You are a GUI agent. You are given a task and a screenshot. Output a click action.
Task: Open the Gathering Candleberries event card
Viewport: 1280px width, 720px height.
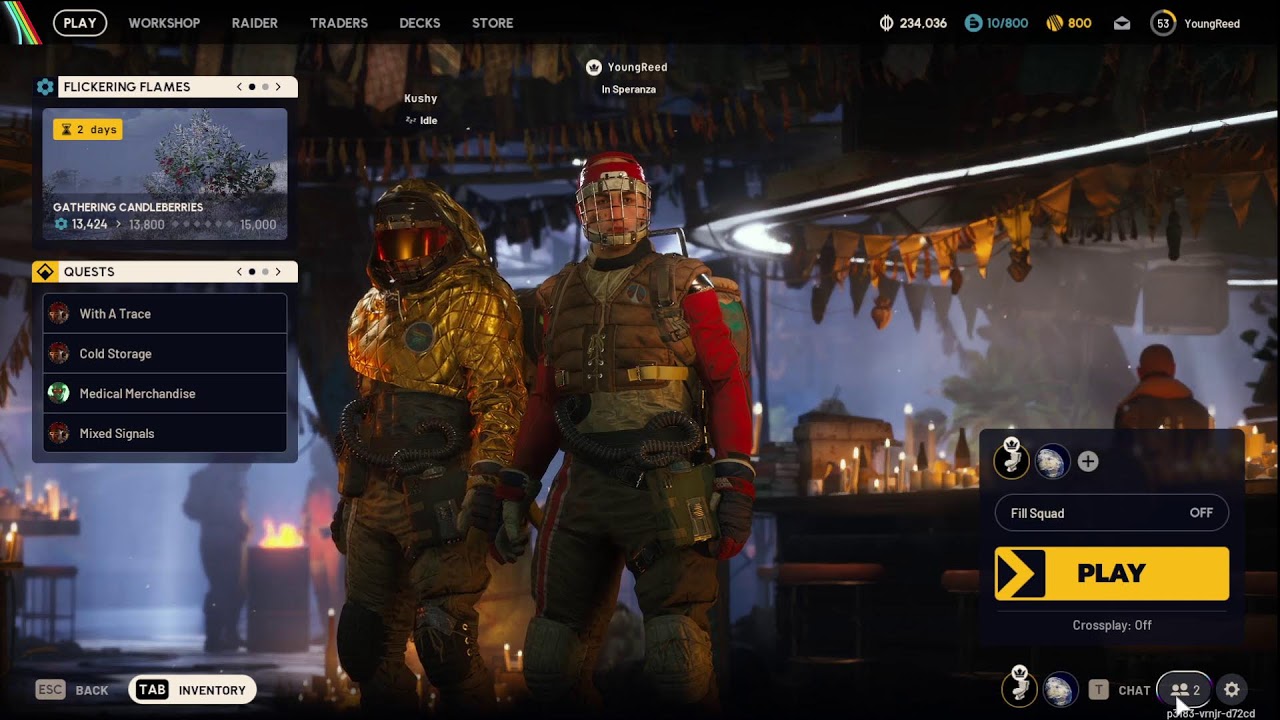tap(165, 174)
